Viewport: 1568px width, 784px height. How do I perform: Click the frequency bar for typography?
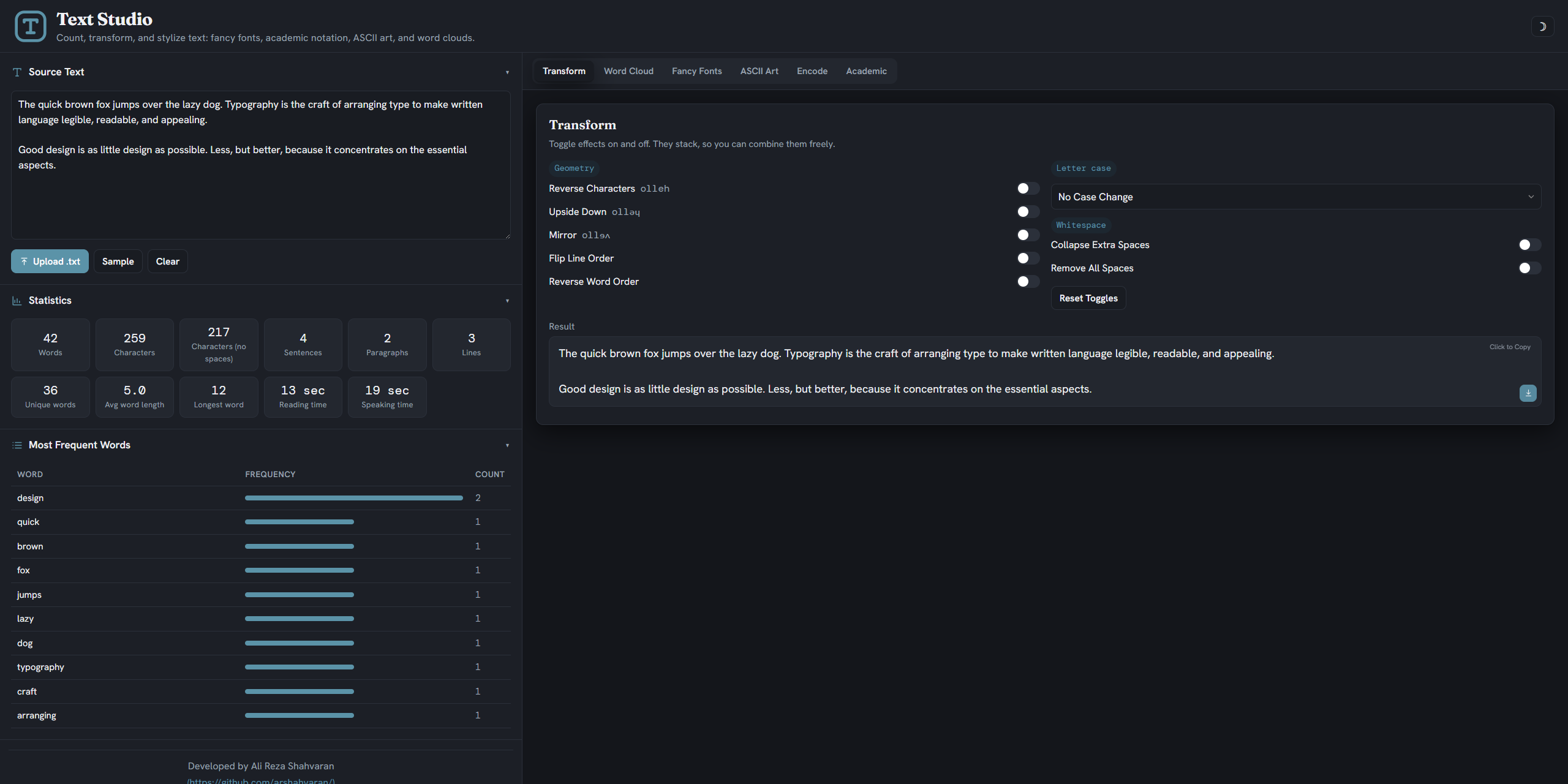[300, 667]
